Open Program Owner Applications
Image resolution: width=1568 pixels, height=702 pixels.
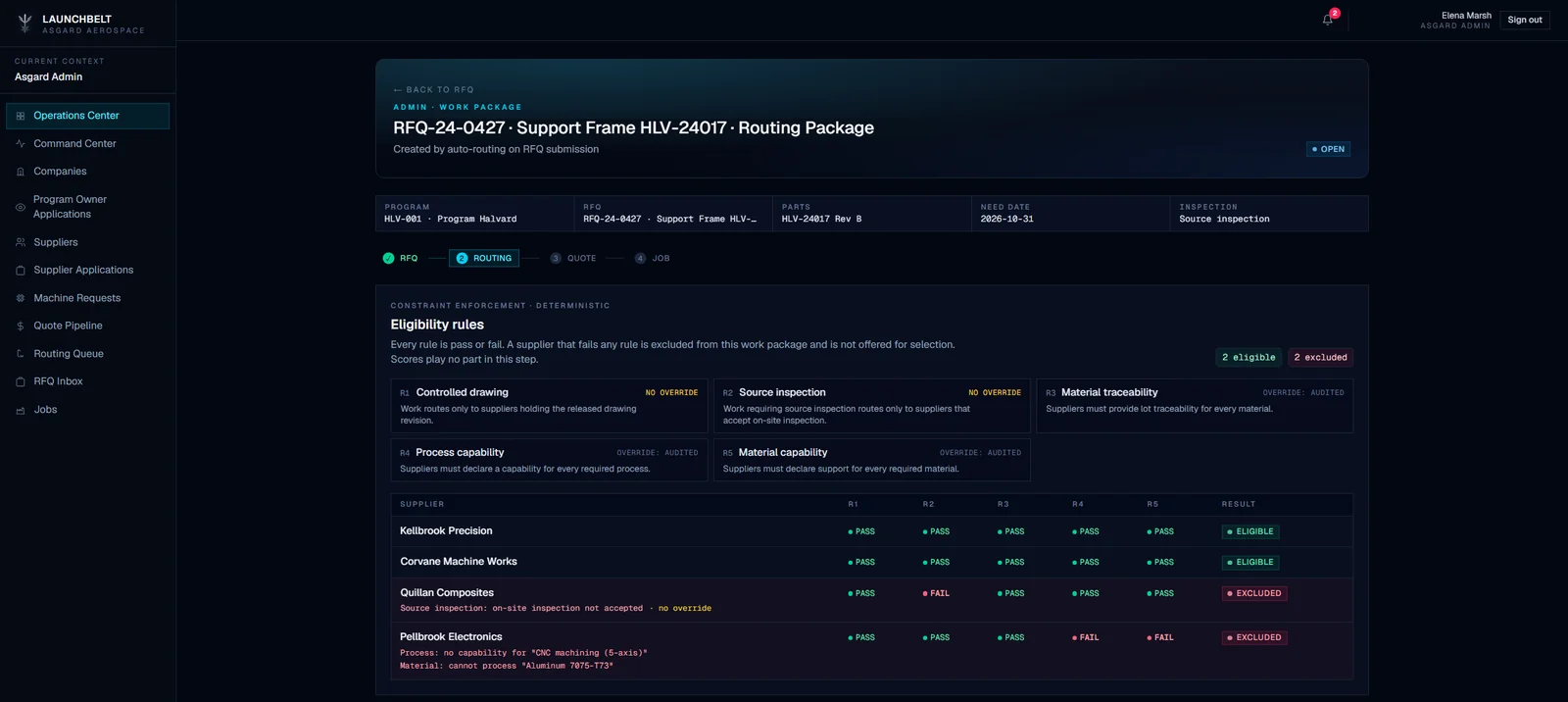(x=88, y=207)
